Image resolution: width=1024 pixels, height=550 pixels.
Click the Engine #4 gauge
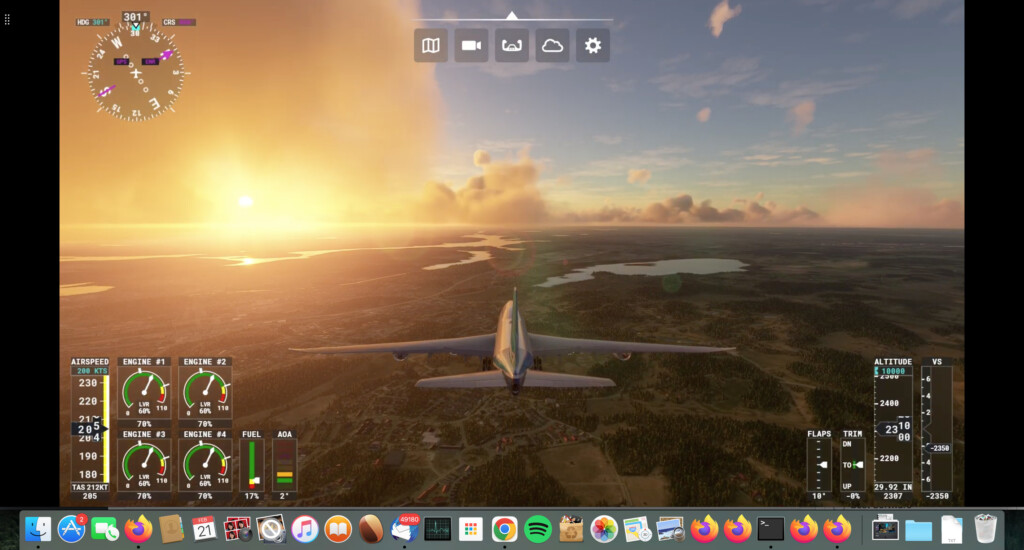(x=205, y=464)
